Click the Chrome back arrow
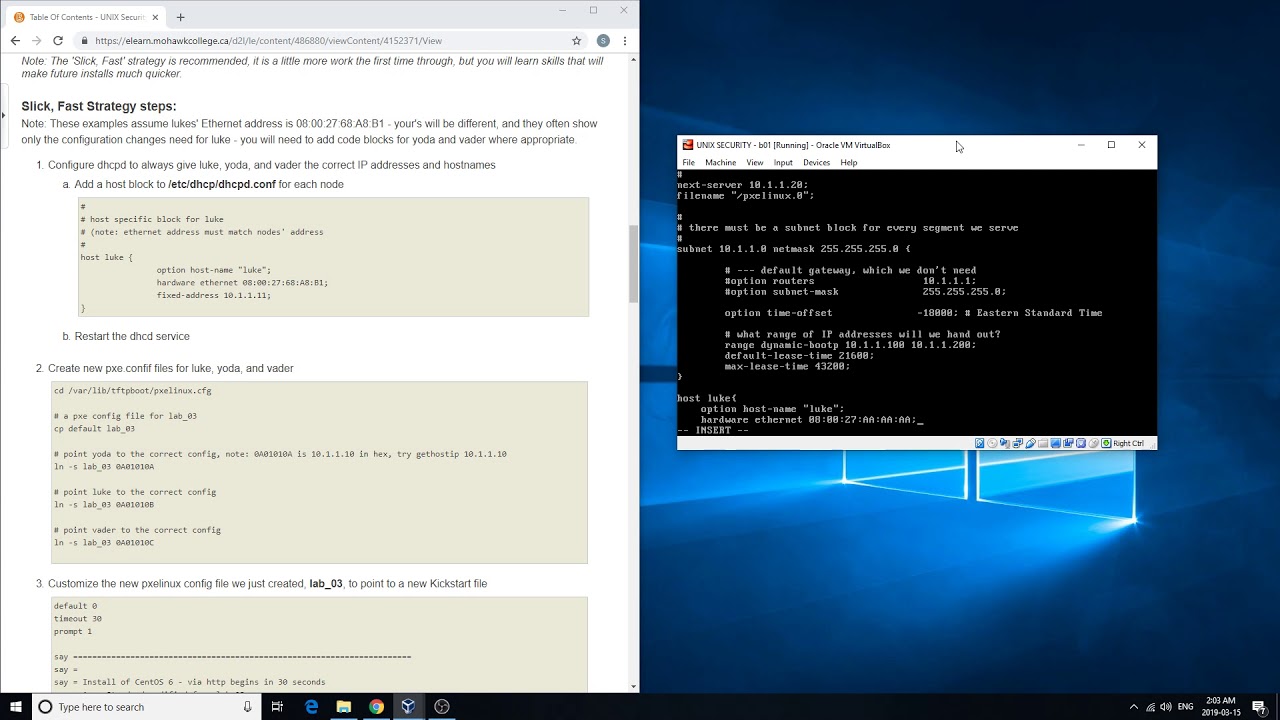This screenshot has width=1280, height=720. (15, 41)
